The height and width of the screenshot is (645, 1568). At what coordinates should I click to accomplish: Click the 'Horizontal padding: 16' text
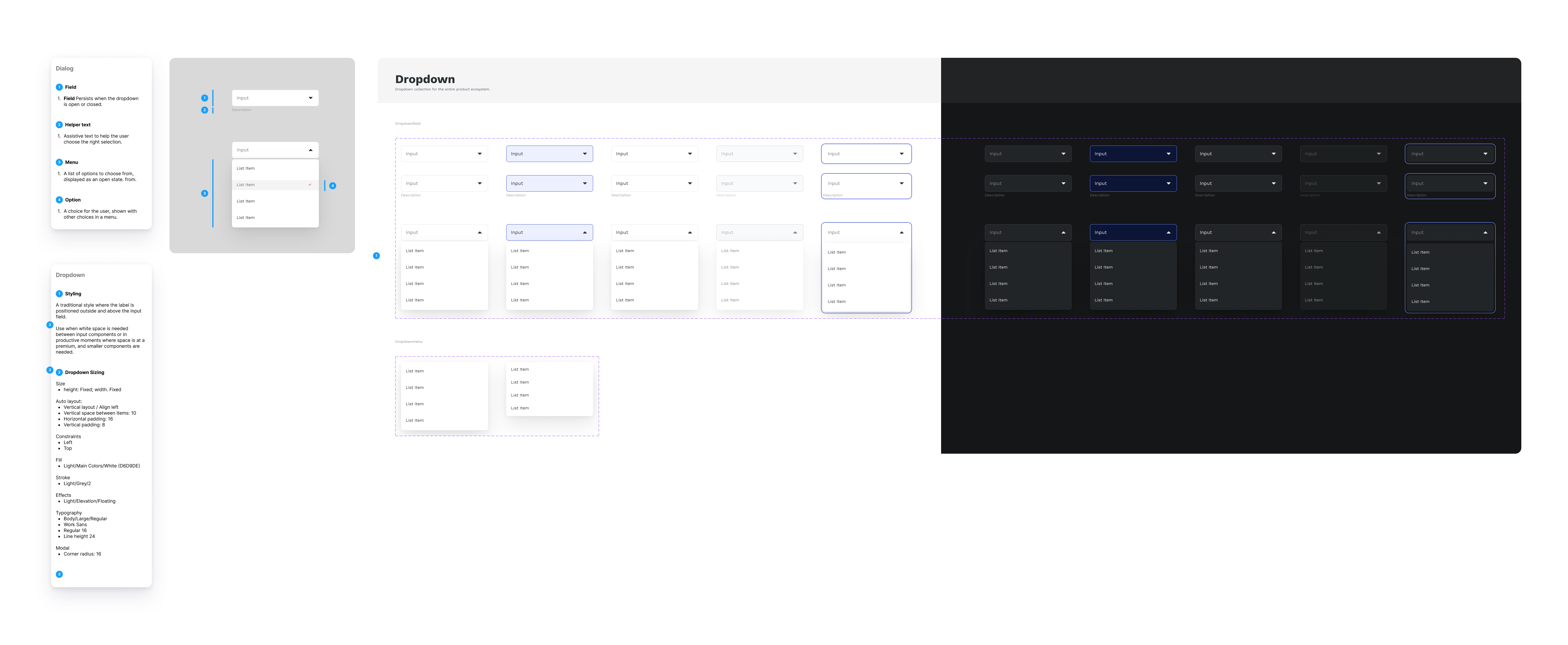88,419
